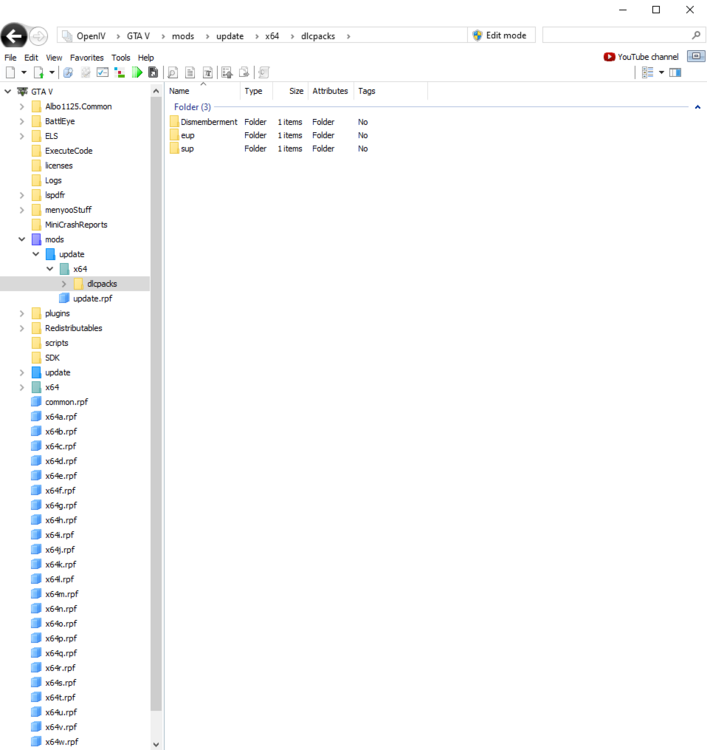The width and height of the screenshot is (707, 750).
Task: Open the File menu
Action: [11, 58]
